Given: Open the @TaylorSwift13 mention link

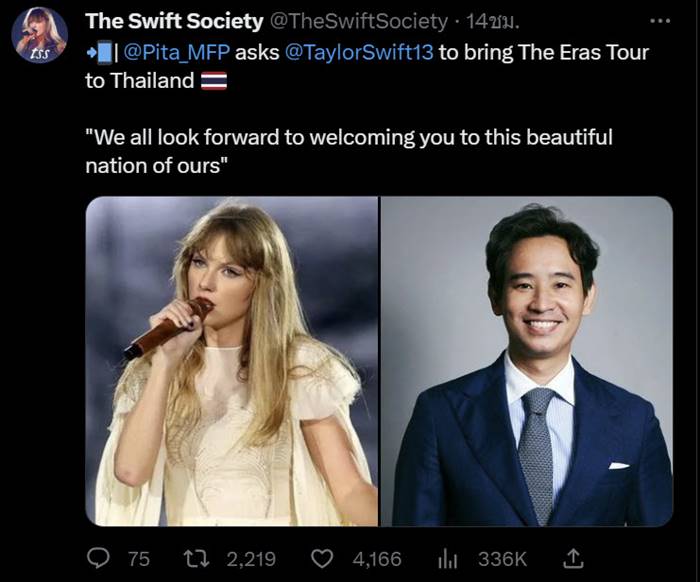Looking at the screenshot, I should click(359, 52).
